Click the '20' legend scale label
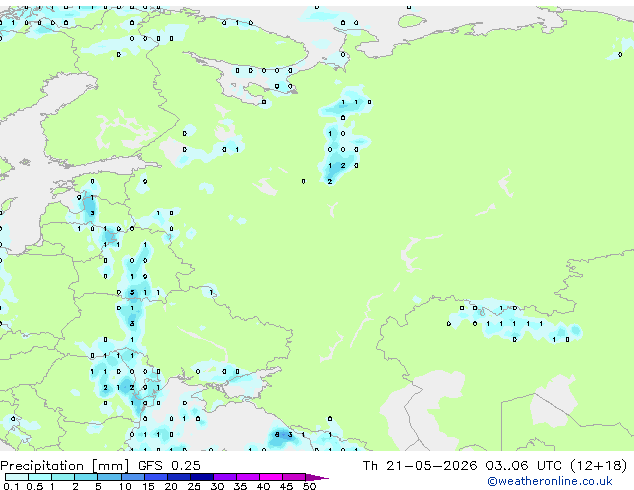The width and height of the screenshot is (634, 490). (x=171, y=486)
